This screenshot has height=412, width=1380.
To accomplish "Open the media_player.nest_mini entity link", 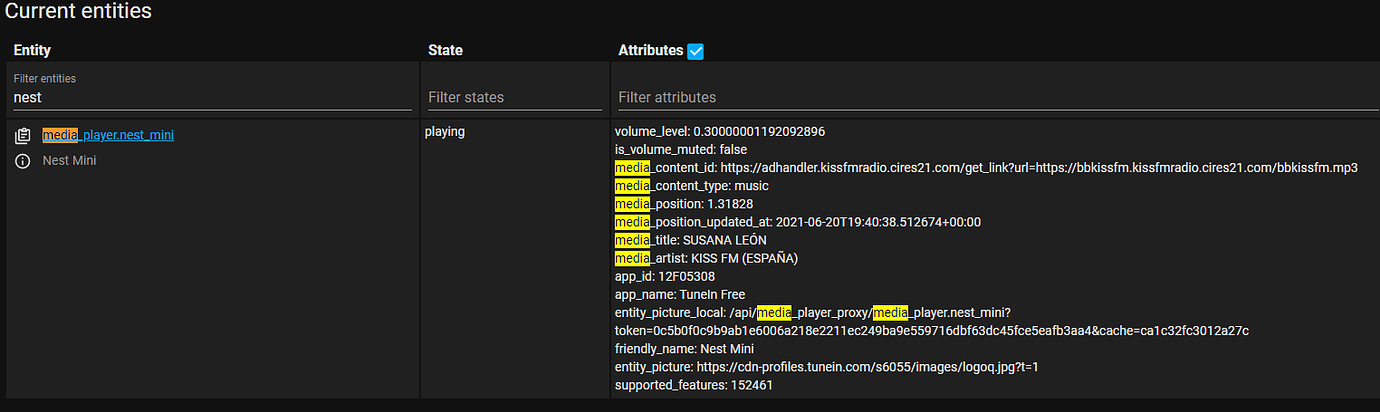I will pyautogui.click(x=108, y=135).
